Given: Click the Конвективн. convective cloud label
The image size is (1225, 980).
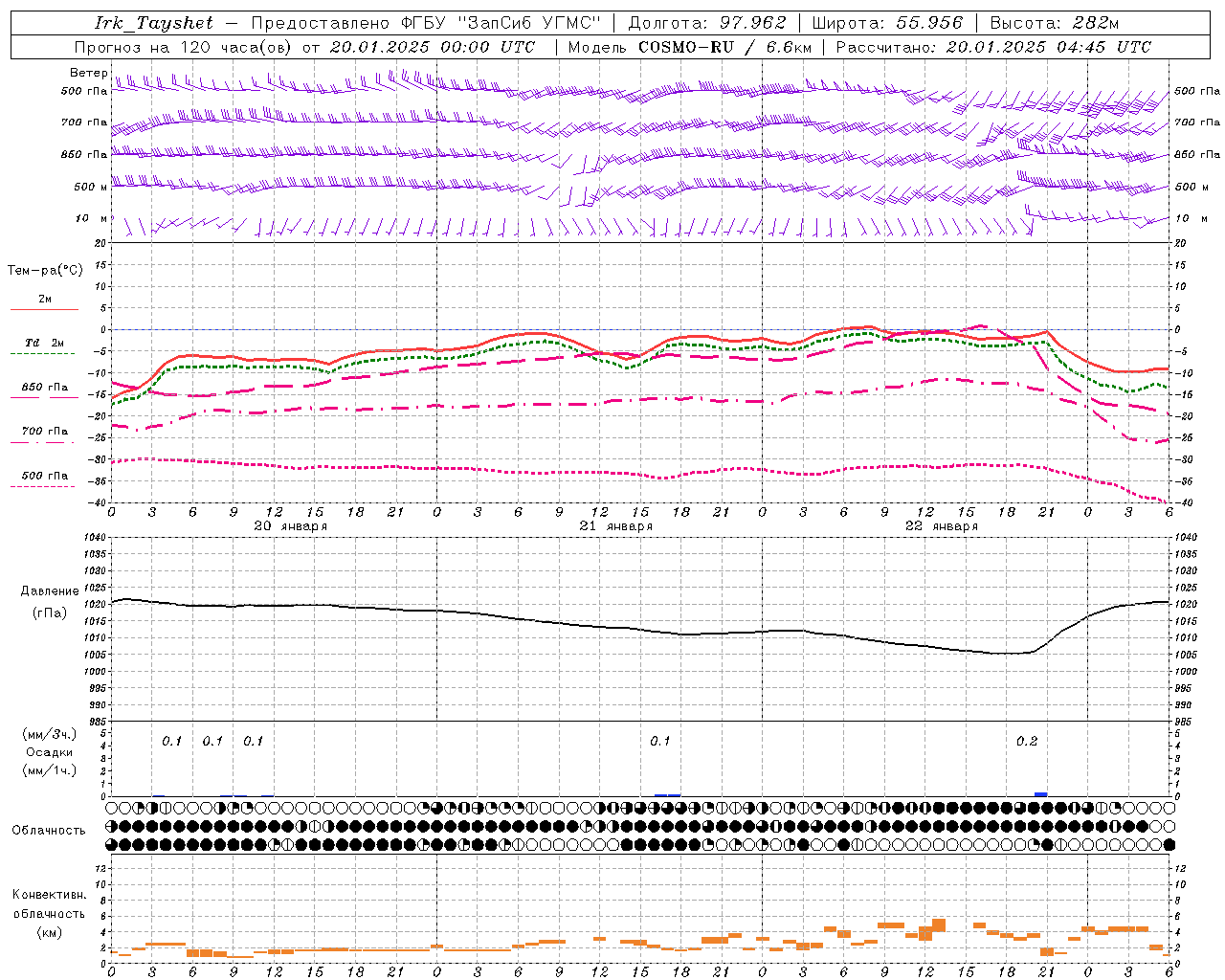Looking at the screenshot, I should coord(49,895).
